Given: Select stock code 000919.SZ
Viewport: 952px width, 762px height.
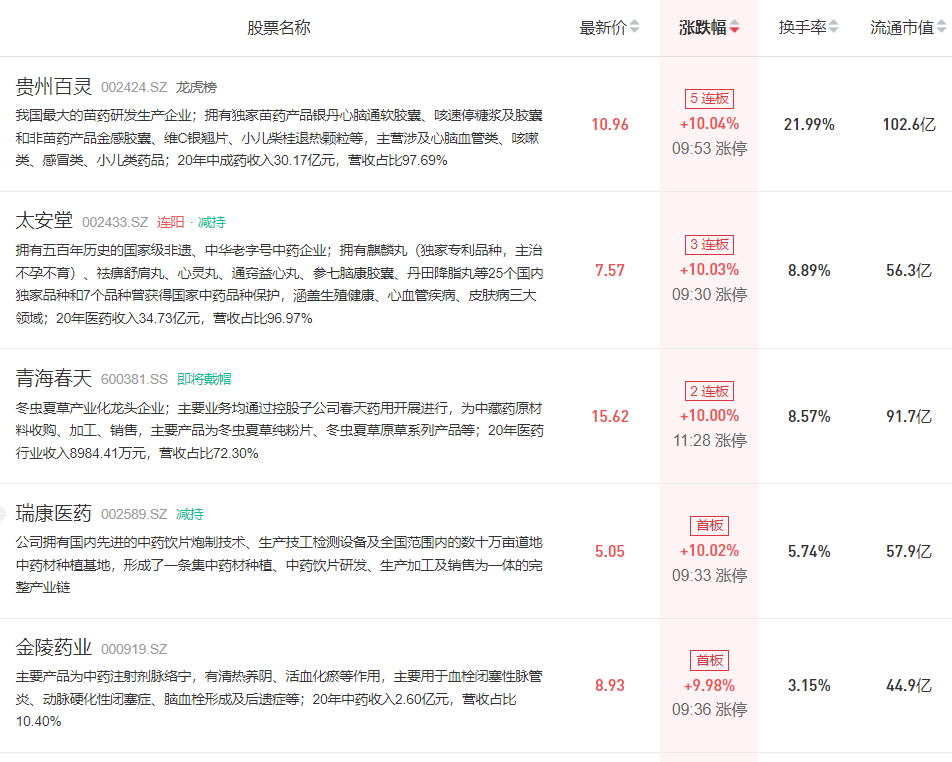Looking at the screenshot, I should click(x=134, y=649).
